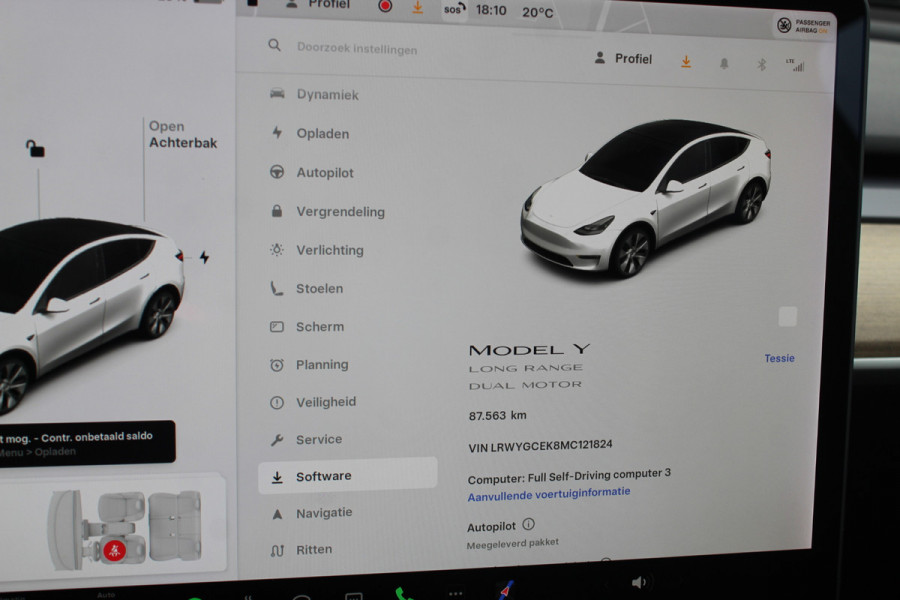
Task: Tap the orange software download arrow
Action: click(x=686, y=62)
